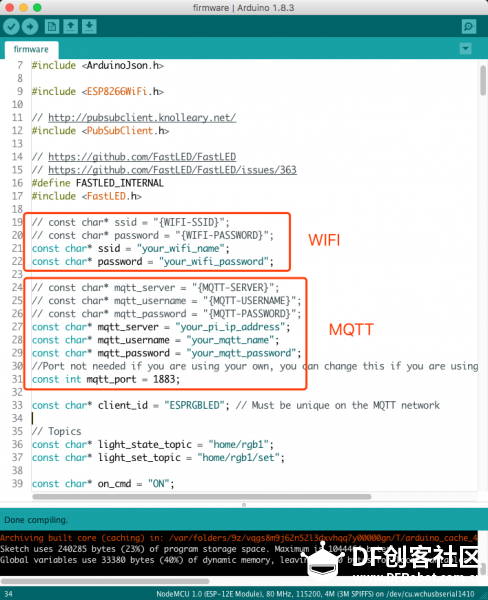Click the mqtt_port value 1883
Image resolution: width=488 pixels, height=600 pixels.
point(164,379)
